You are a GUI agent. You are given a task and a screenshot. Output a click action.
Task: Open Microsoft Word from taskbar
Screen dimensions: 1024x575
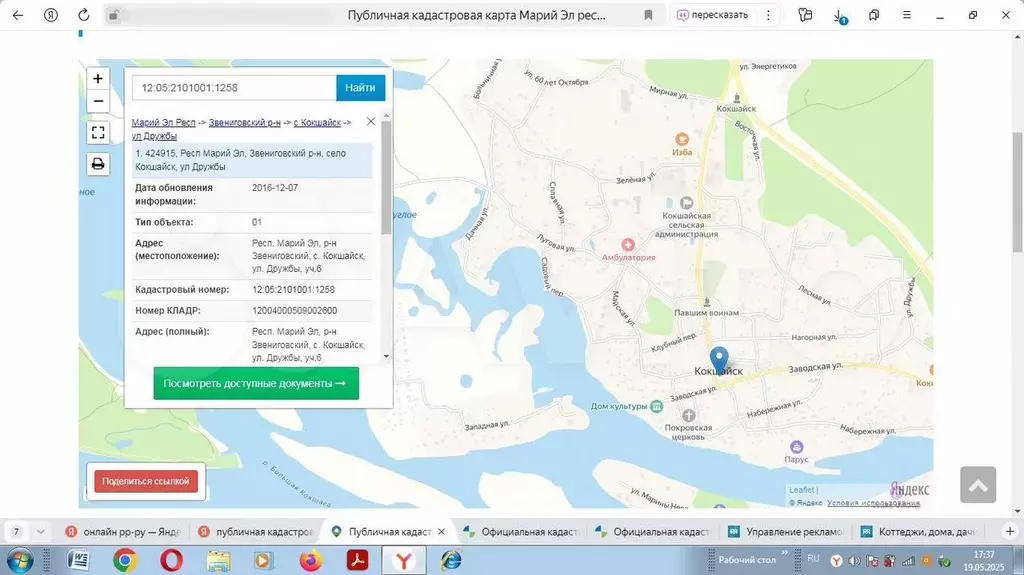point(78,561)
